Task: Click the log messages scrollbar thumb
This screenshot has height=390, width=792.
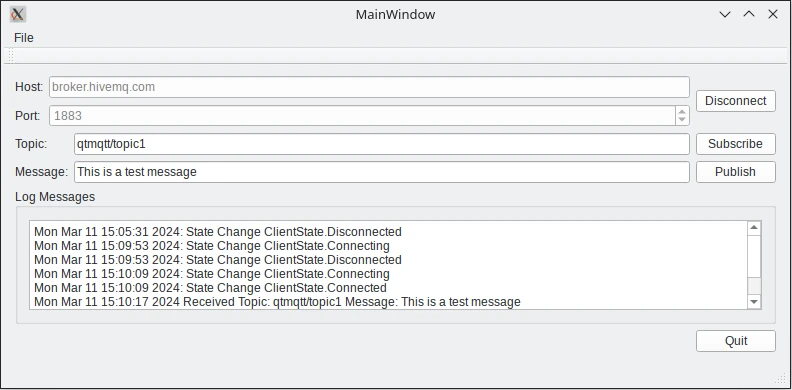Action: pyautogui.click(x=754, y=256)
